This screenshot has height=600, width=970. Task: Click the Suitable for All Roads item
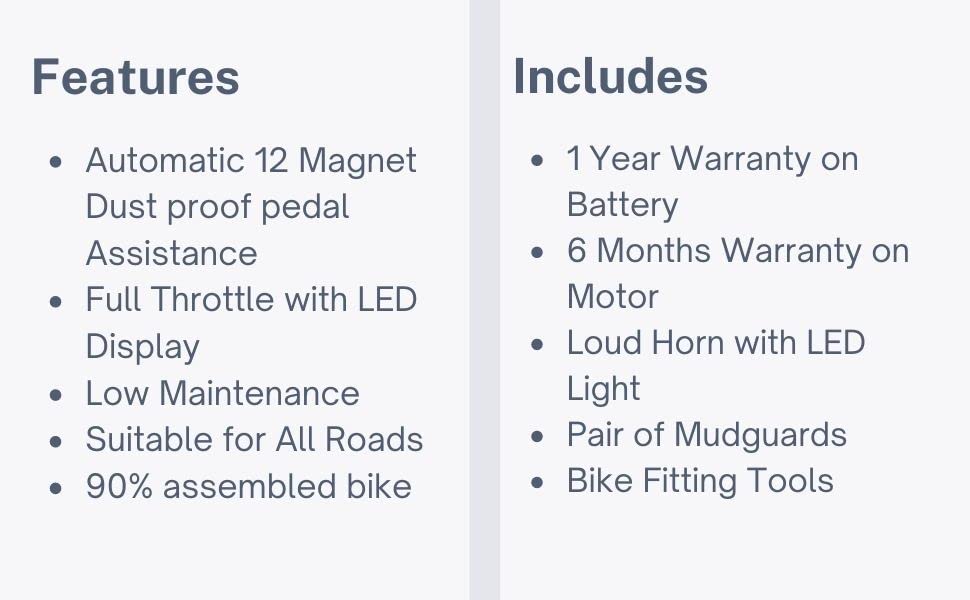(x=254, y=439)
